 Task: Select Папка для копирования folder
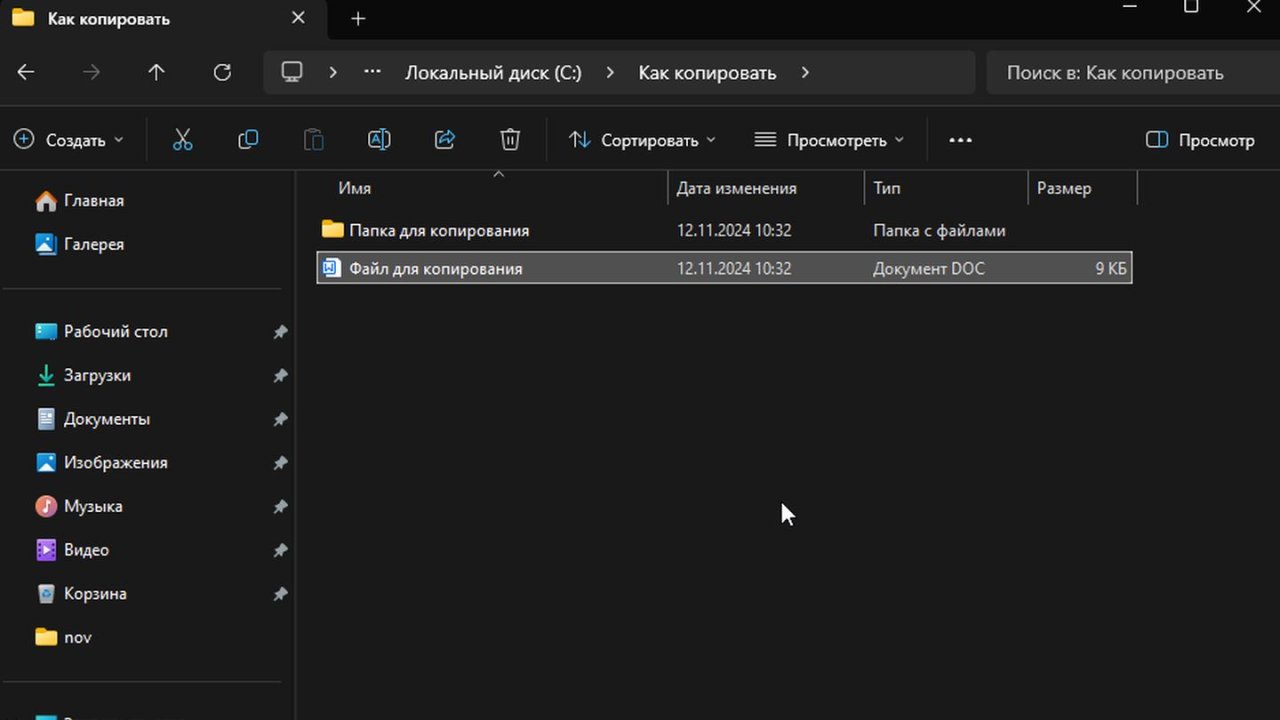point(438,230)
